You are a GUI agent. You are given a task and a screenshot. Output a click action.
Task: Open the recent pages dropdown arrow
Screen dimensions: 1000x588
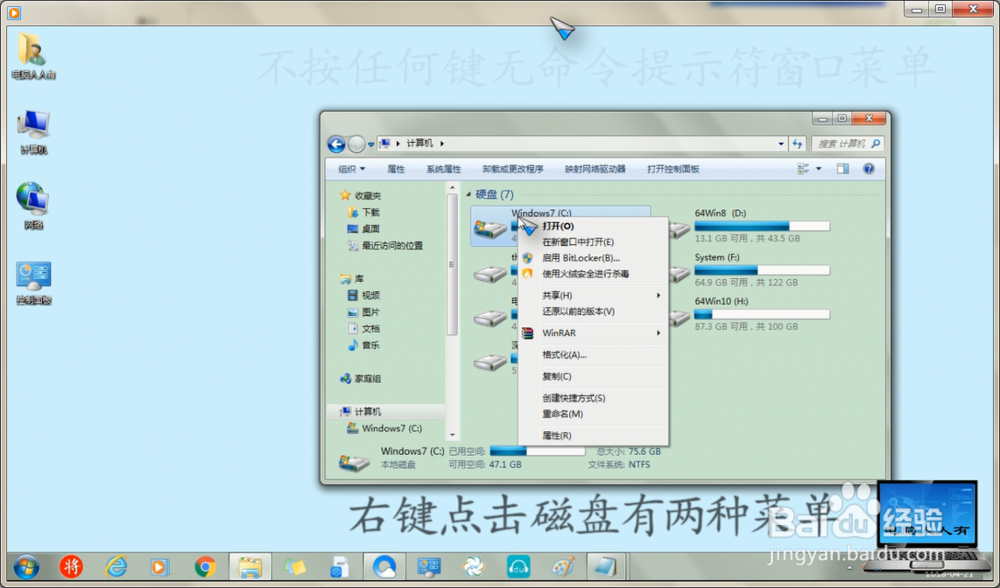(371, 145)
